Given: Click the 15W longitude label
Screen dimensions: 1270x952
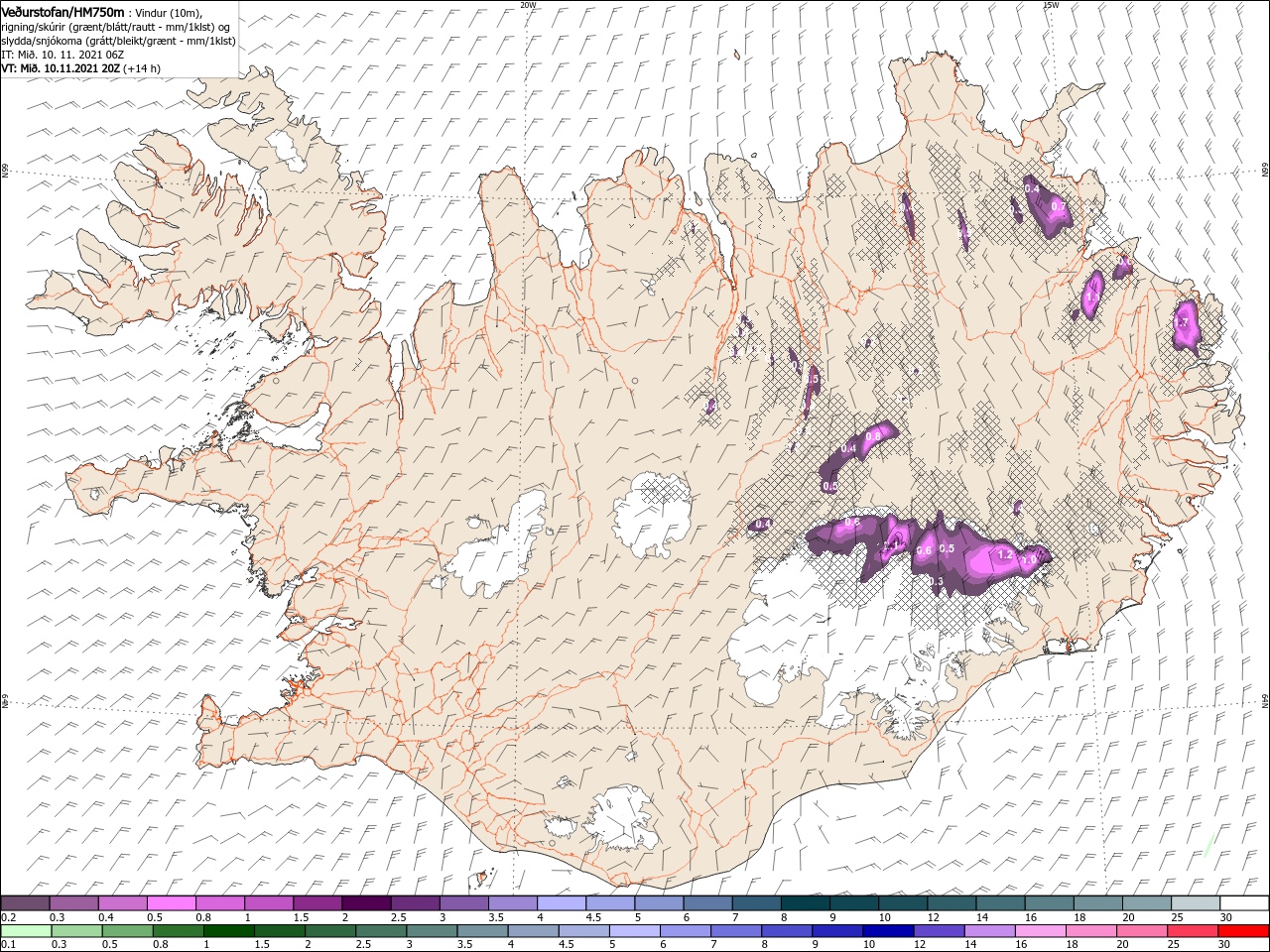Looking at the screenshot, I should click(1051, 5).
